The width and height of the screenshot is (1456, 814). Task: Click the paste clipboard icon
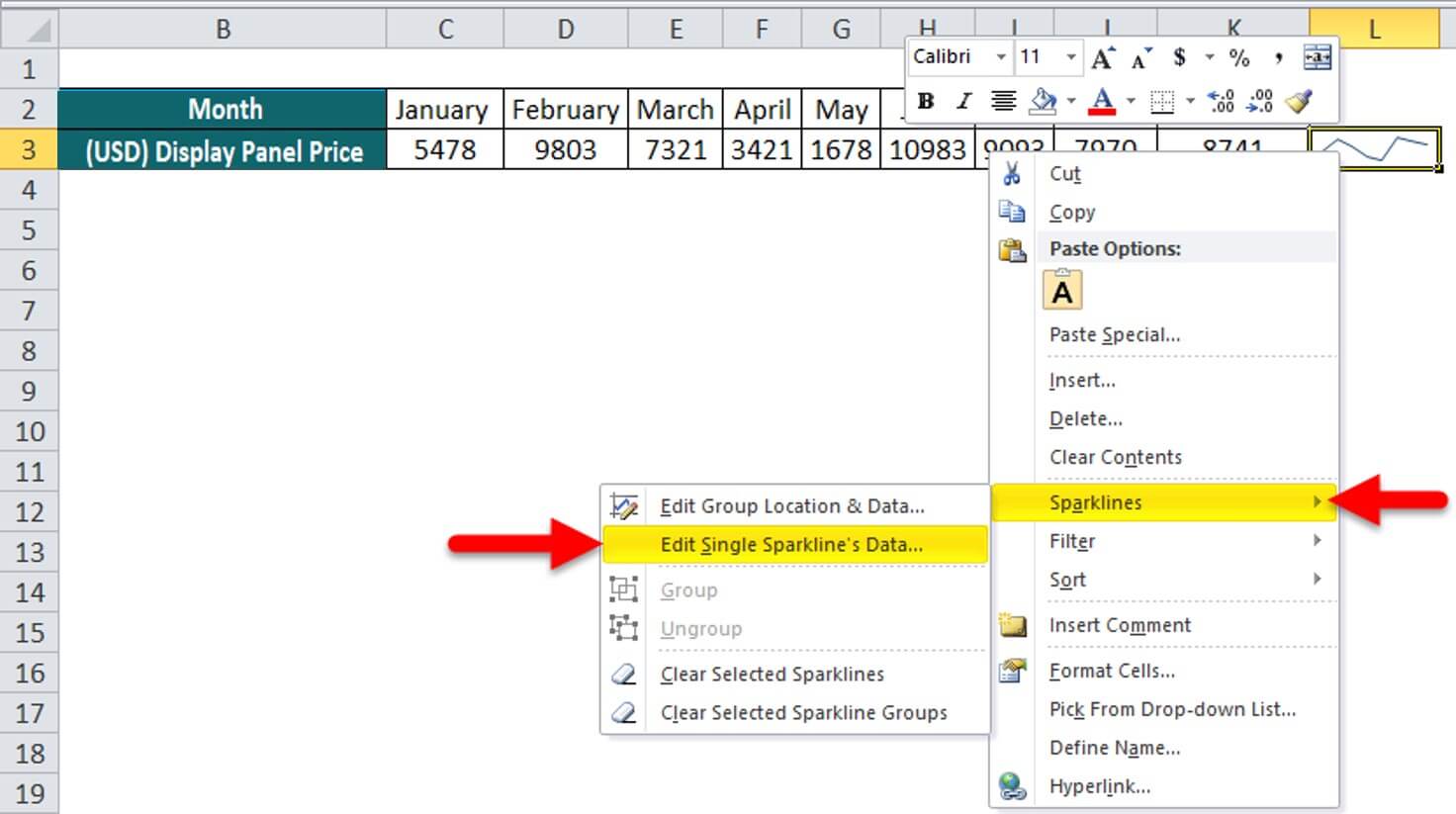tap(1012, 249)
